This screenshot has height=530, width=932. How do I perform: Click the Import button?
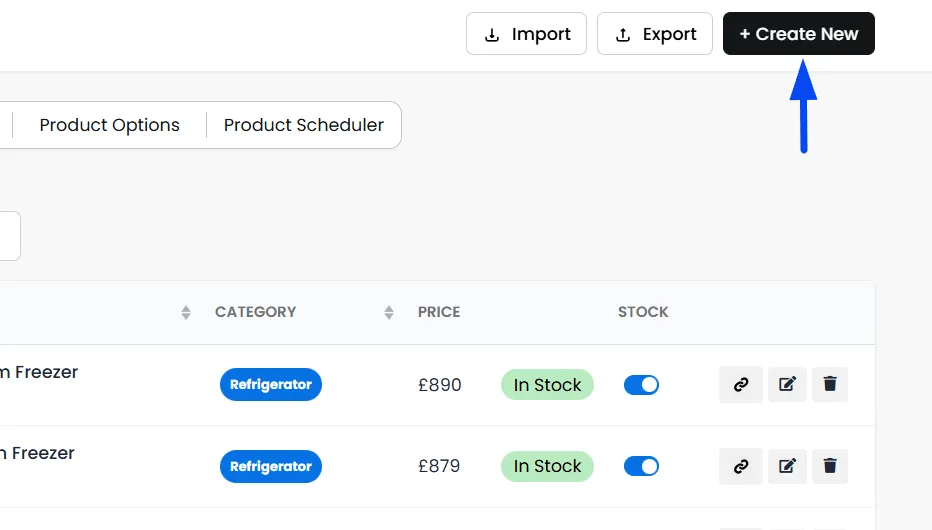tap(526, 34)
